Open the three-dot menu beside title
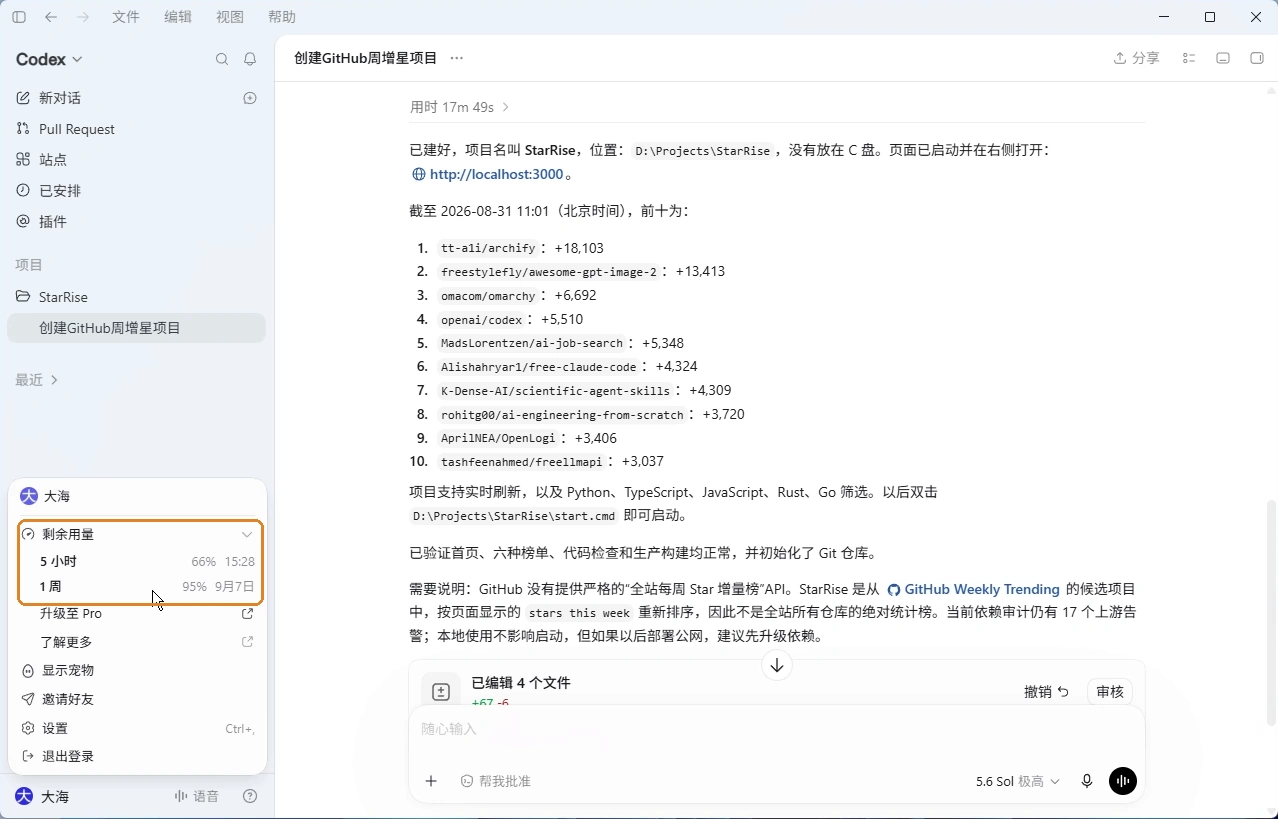Viewport: 1278px width, 819px height. [457, 59]
